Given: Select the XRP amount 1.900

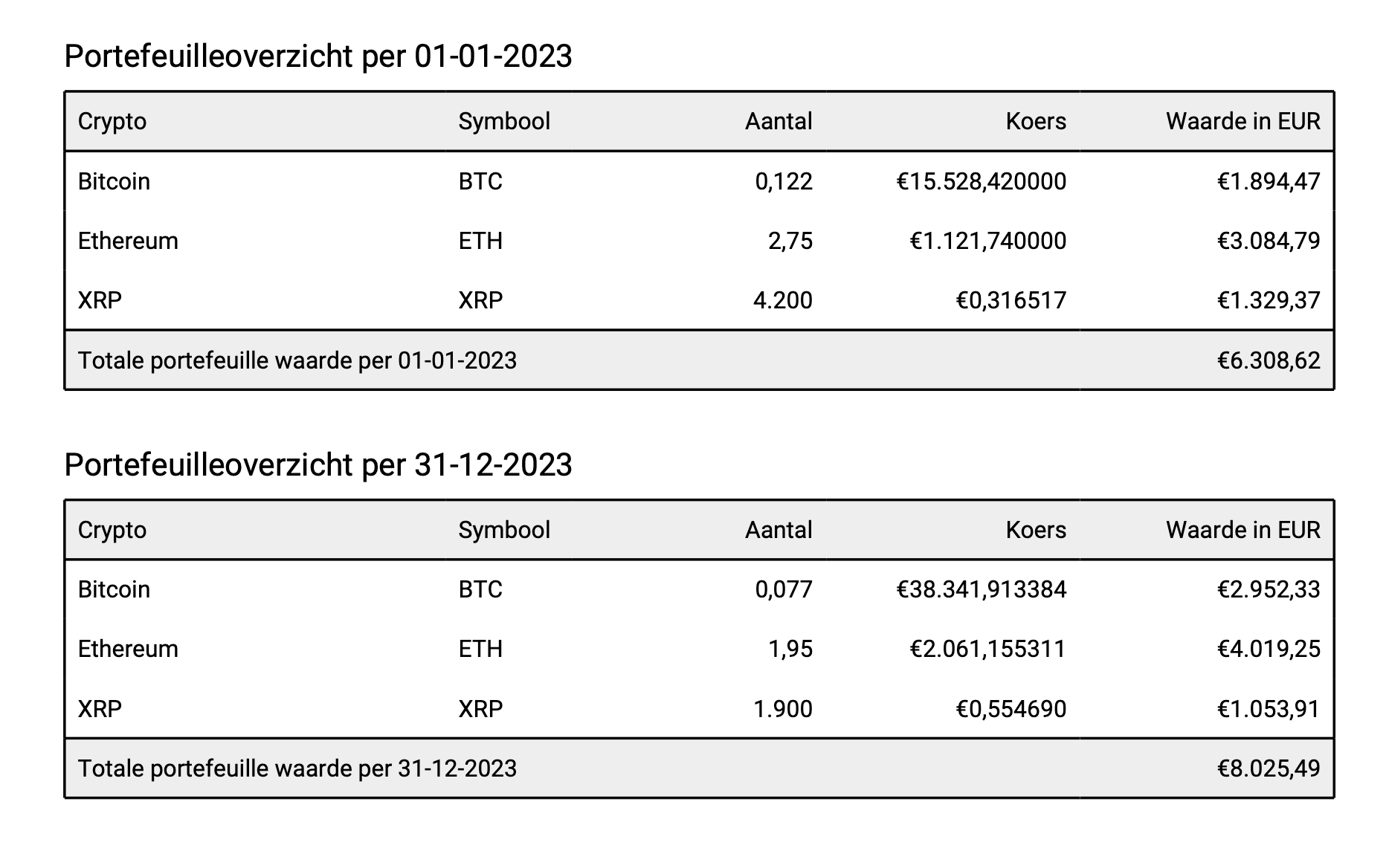Looking at the screenshot, I should pos(783,709).
